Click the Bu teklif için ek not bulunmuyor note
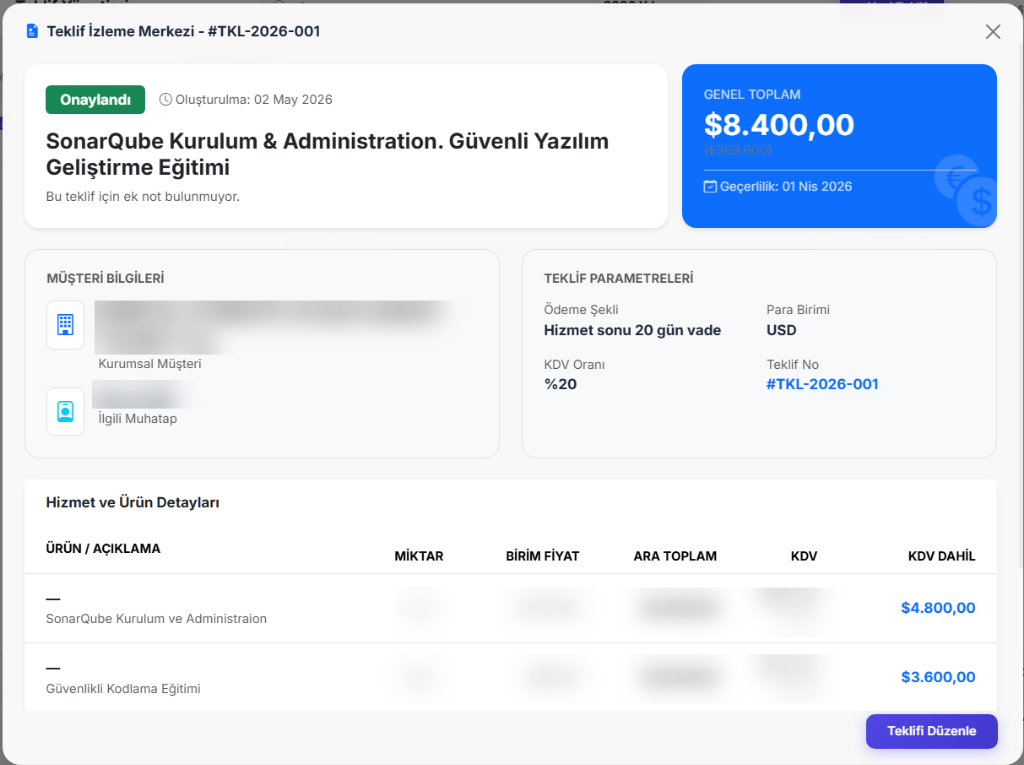The image size is (1024, 765). pos(143,197)
